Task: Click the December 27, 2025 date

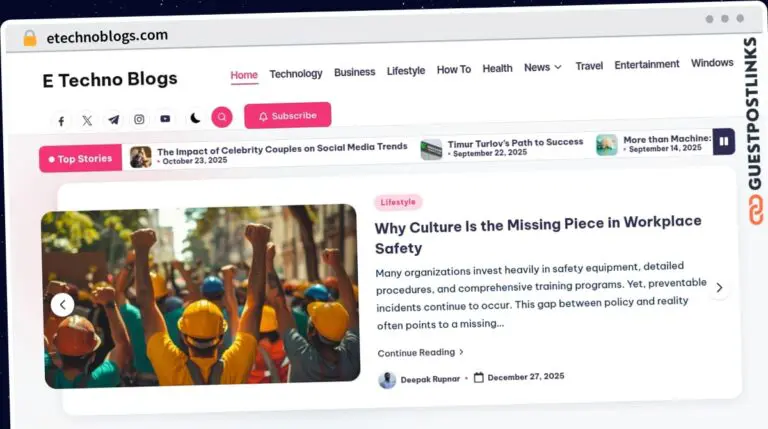Action: [x=526, y=377]
